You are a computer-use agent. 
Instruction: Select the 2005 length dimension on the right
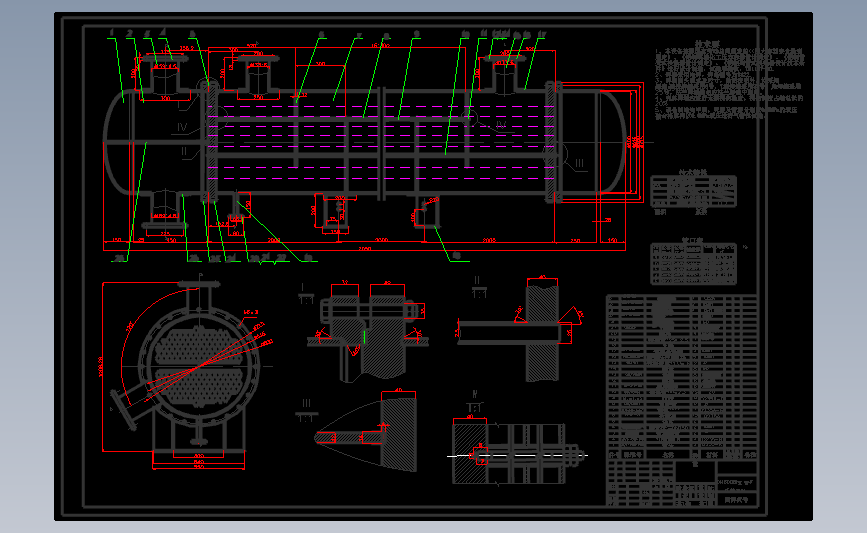489,240
